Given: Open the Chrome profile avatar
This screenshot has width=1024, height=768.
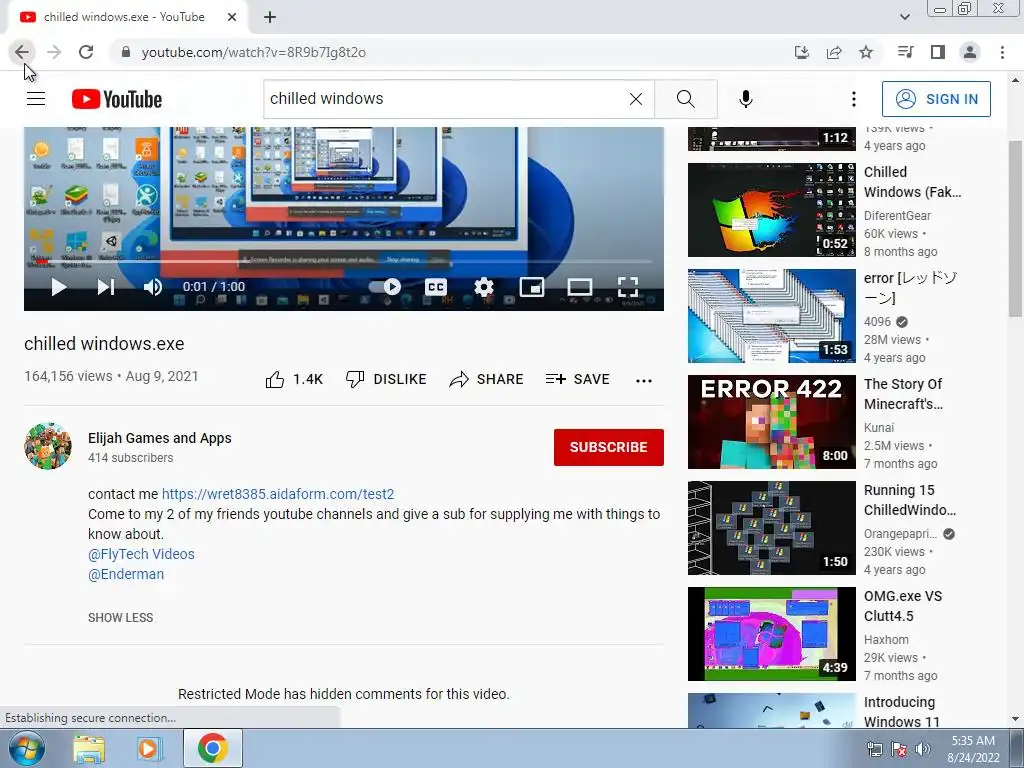Looking at the screenshot, I should point(970,52).
